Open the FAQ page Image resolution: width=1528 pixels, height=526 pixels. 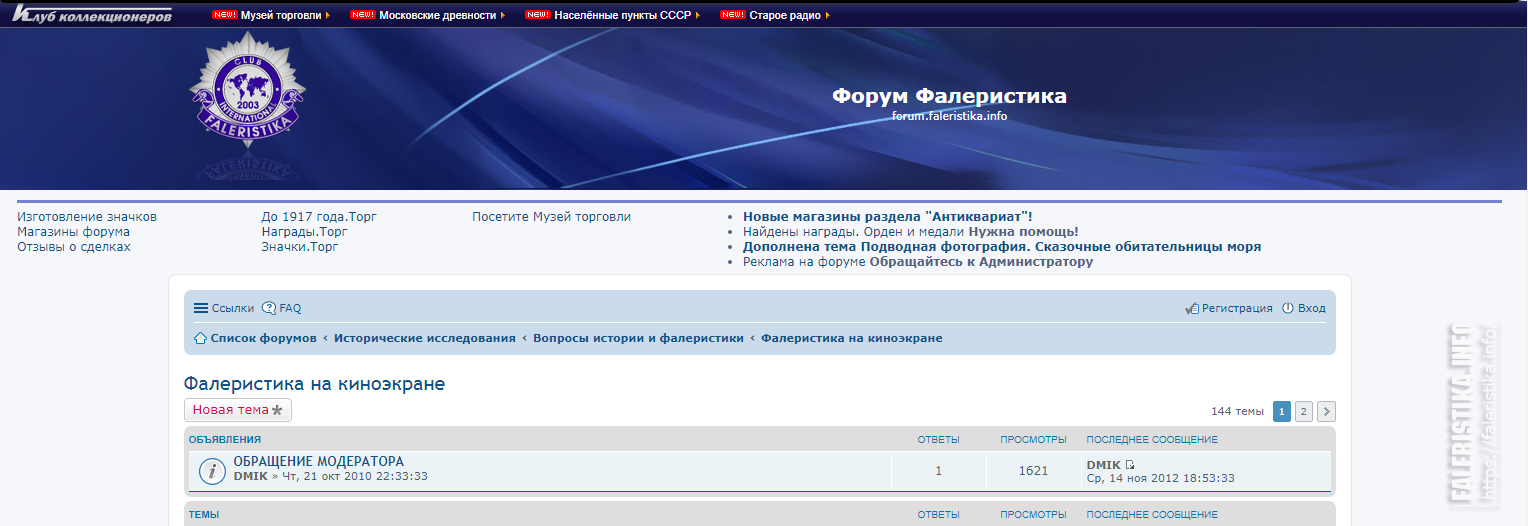point(290,308)
